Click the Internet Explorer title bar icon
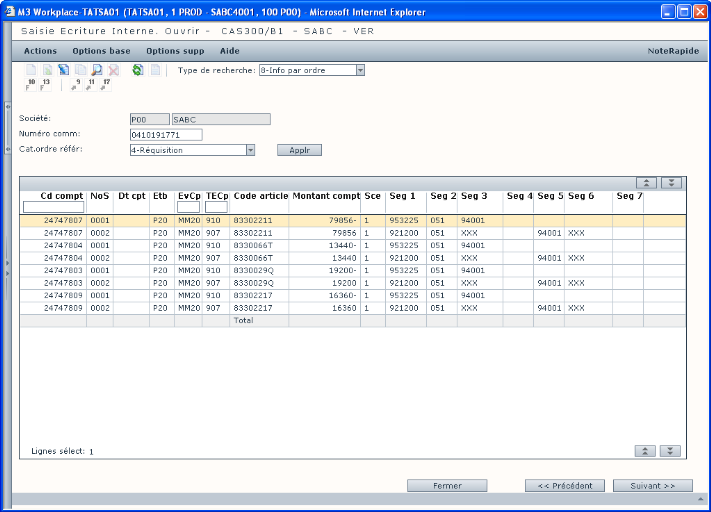711x512 pixels. click(x=10, y=11)
